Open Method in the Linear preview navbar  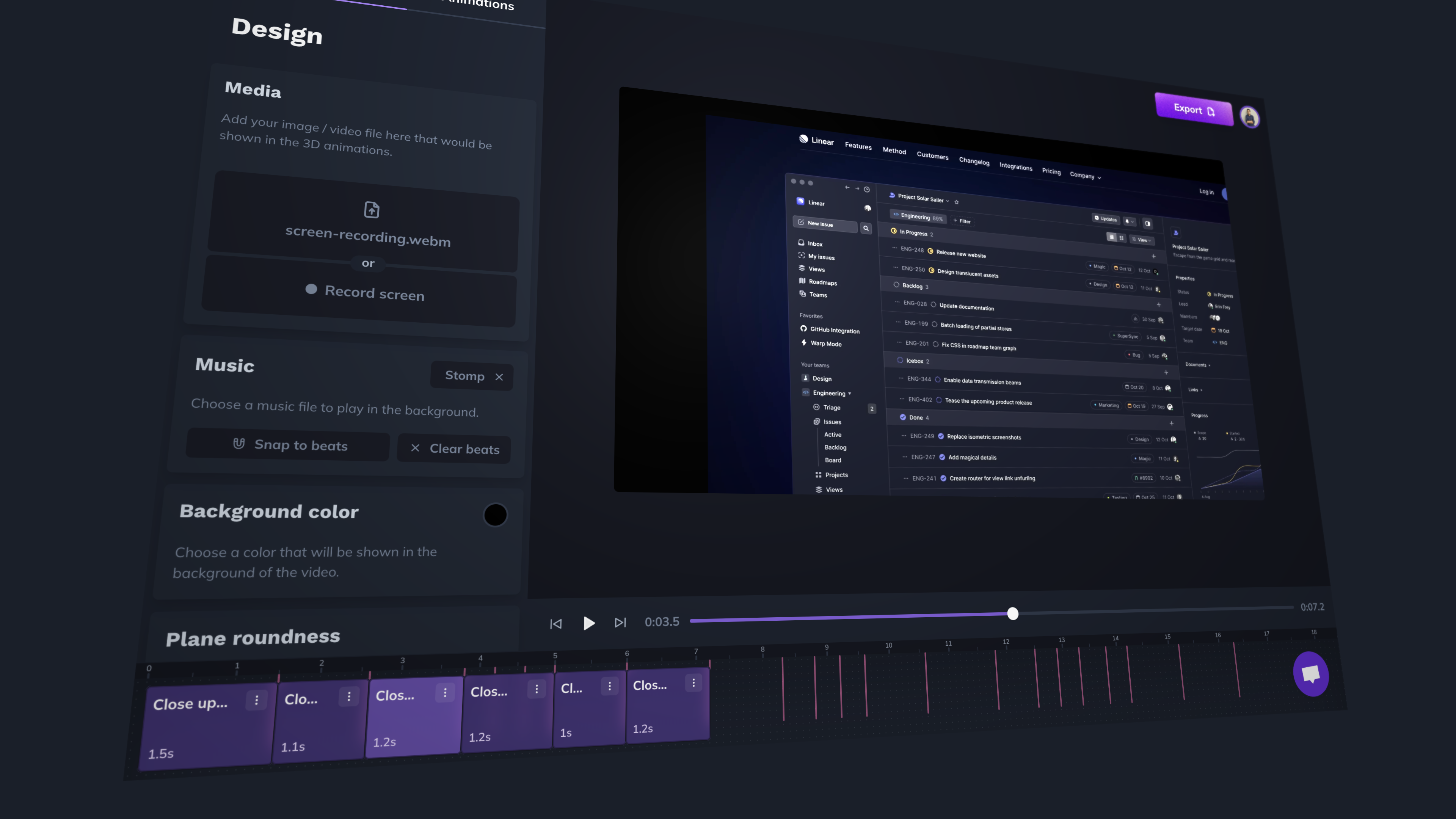(x=894, y=151)
